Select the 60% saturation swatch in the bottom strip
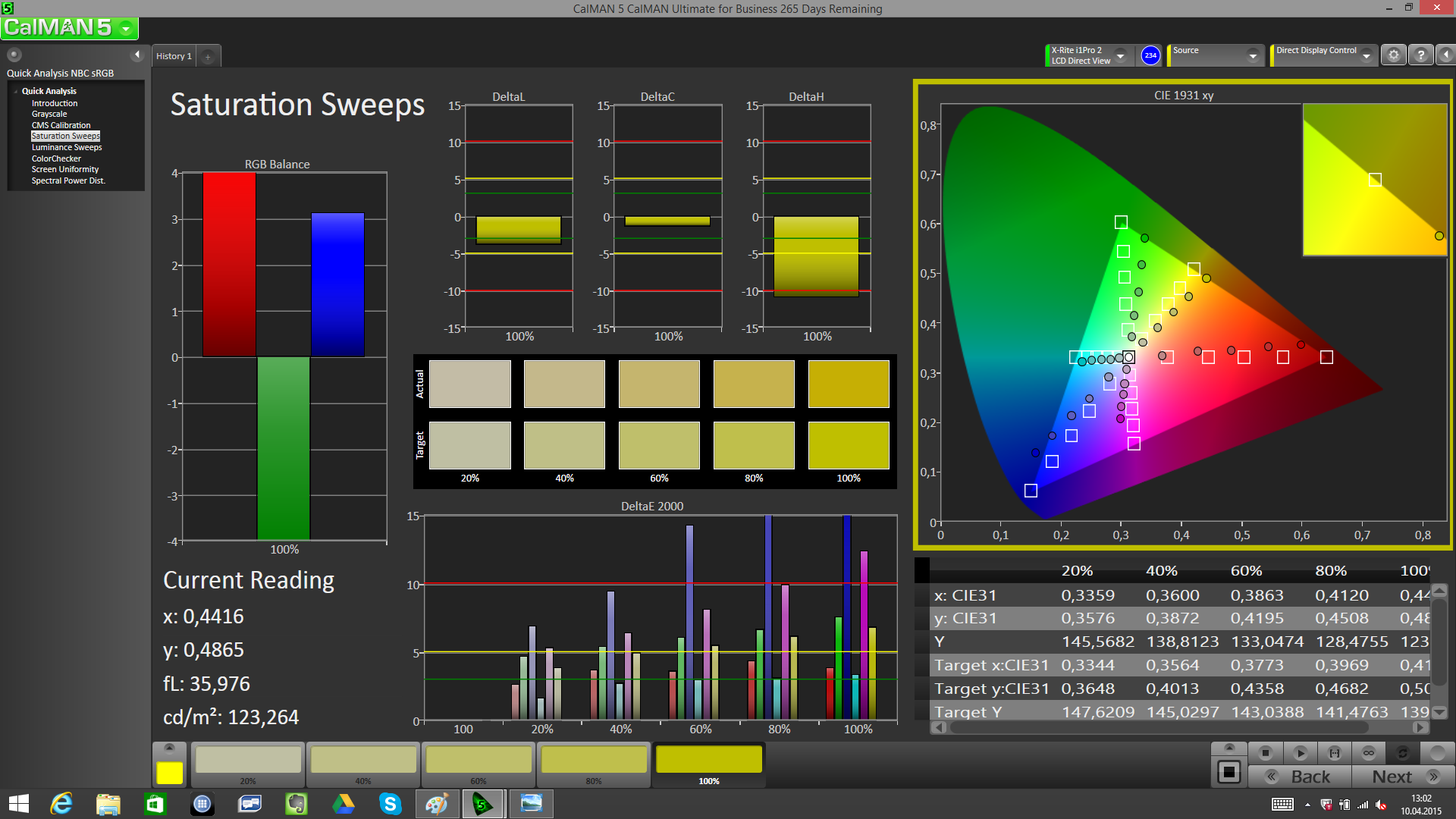 click(479, 761)
